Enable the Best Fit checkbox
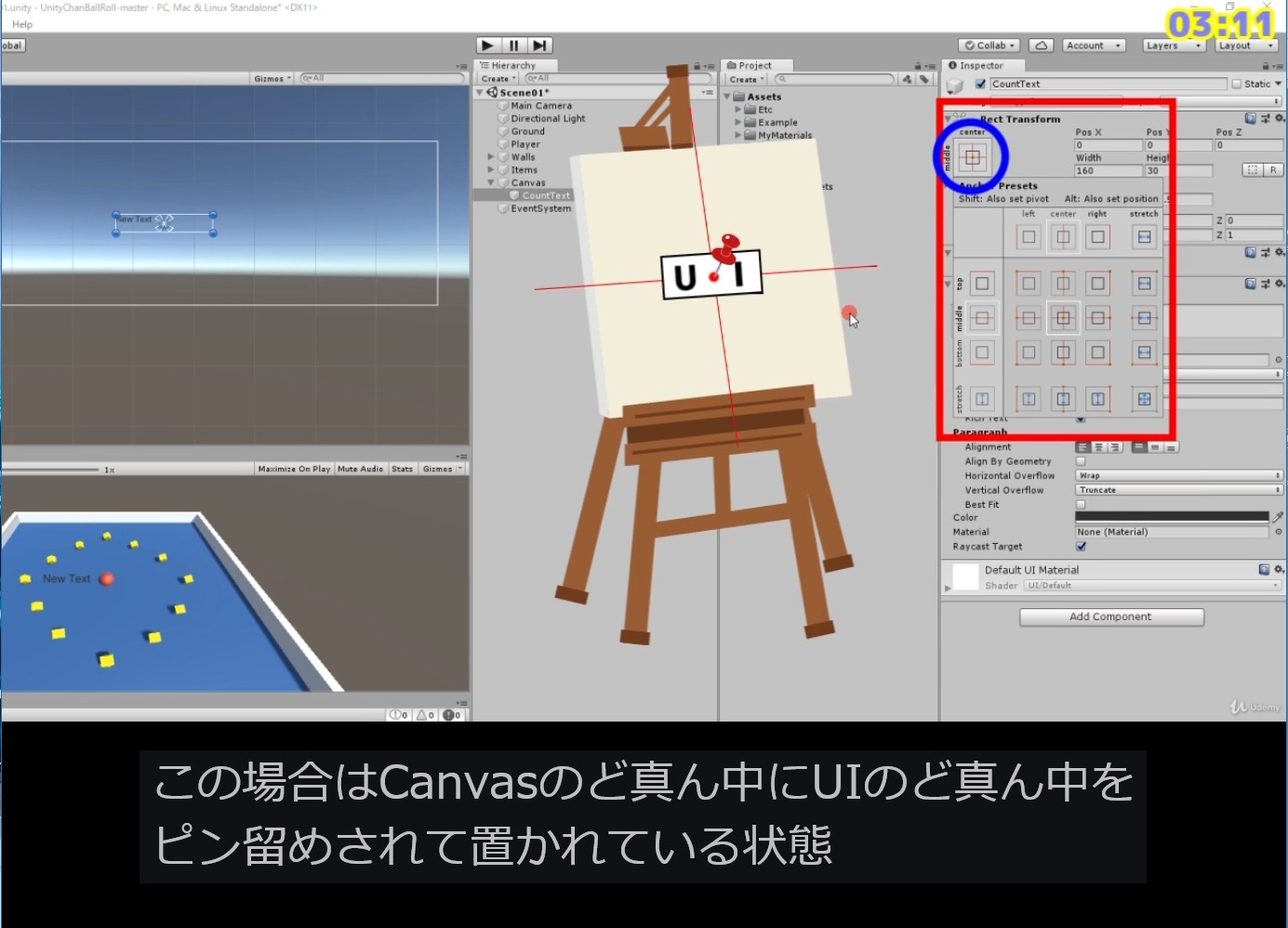 (x=1081, y=505)
